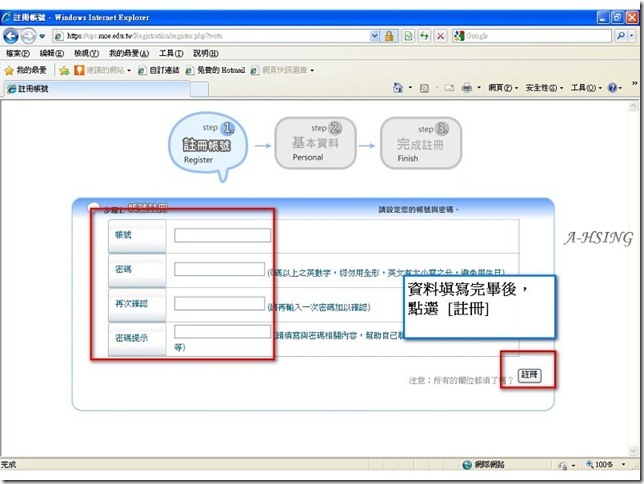Image resolution: width=644 pixels, height=484 pixels.
Task: Click the security lock icon in address bar
Action: [389, 36]
